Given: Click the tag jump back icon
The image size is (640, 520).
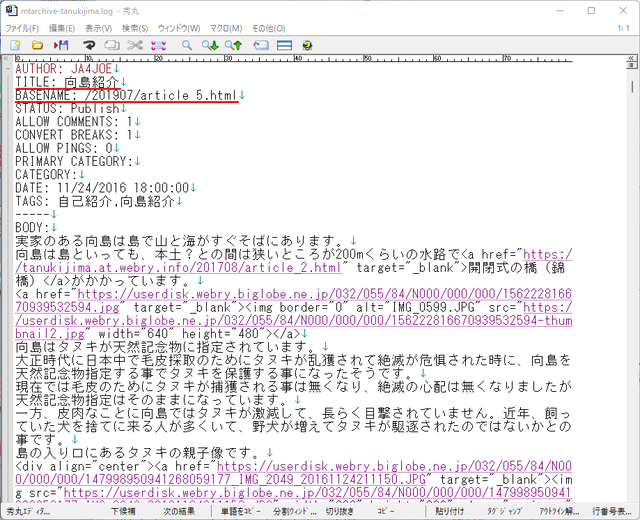Looking at the screenshot, I should pyautogui.click(x=261, y=45).
